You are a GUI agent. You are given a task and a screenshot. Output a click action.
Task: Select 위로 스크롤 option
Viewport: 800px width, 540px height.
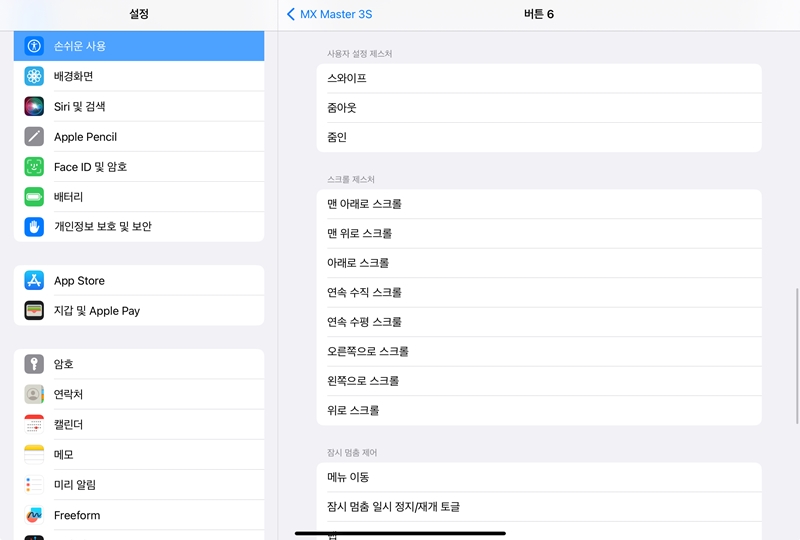pyautogui.click(x=539, y=411)
